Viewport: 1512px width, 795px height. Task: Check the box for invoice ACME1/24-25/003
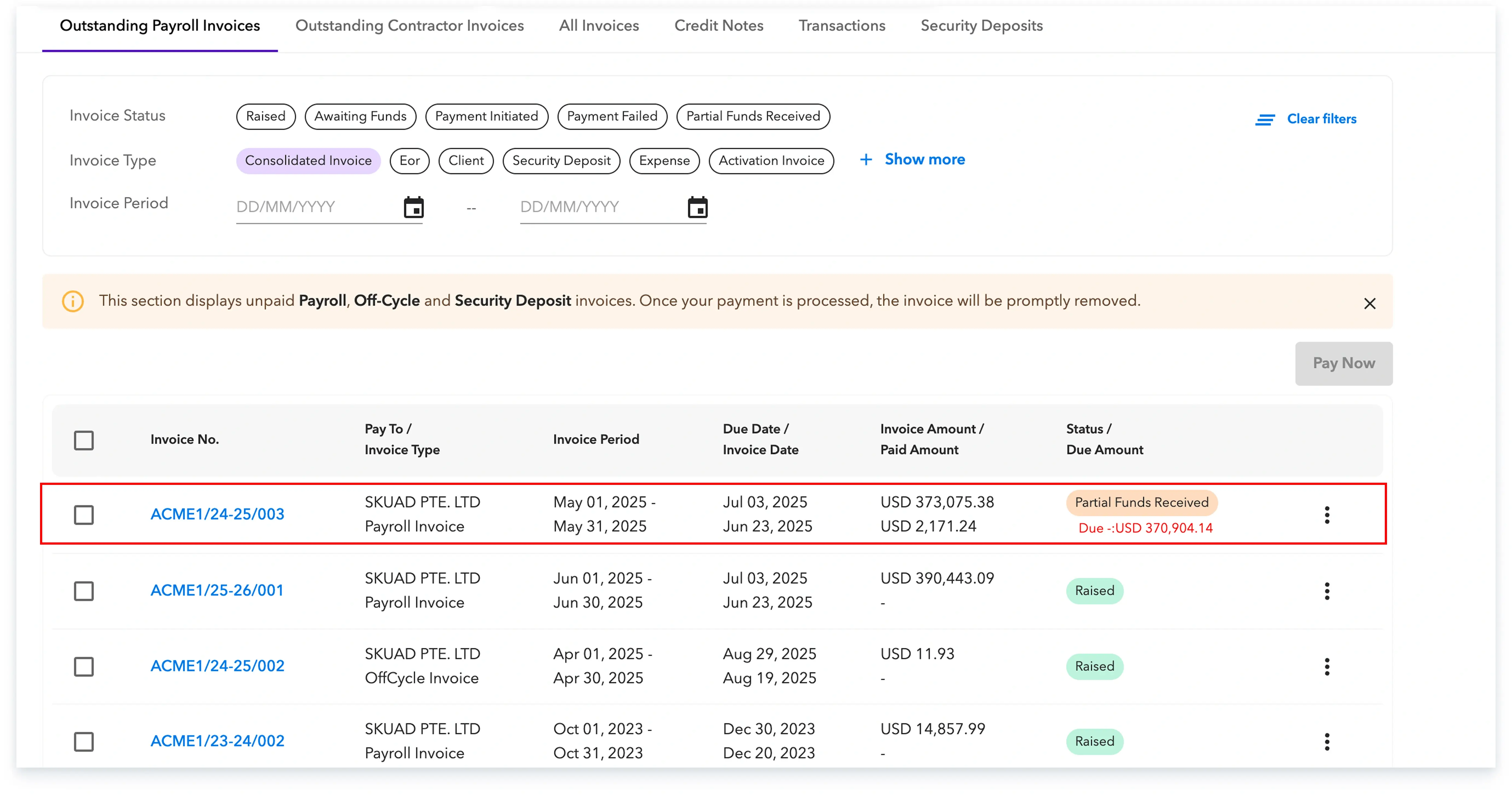(x=84, y=514)
